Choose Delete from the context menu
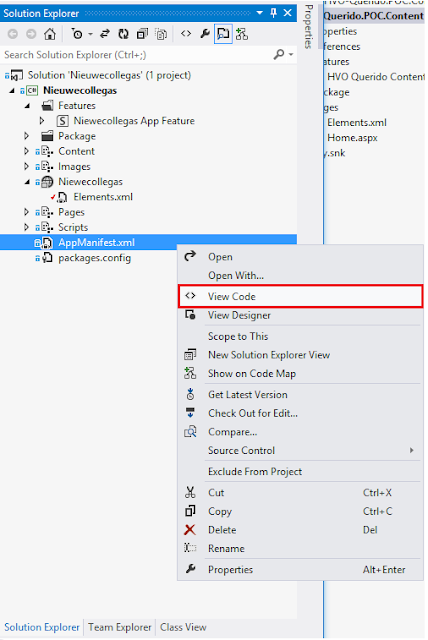 [300, 530]
